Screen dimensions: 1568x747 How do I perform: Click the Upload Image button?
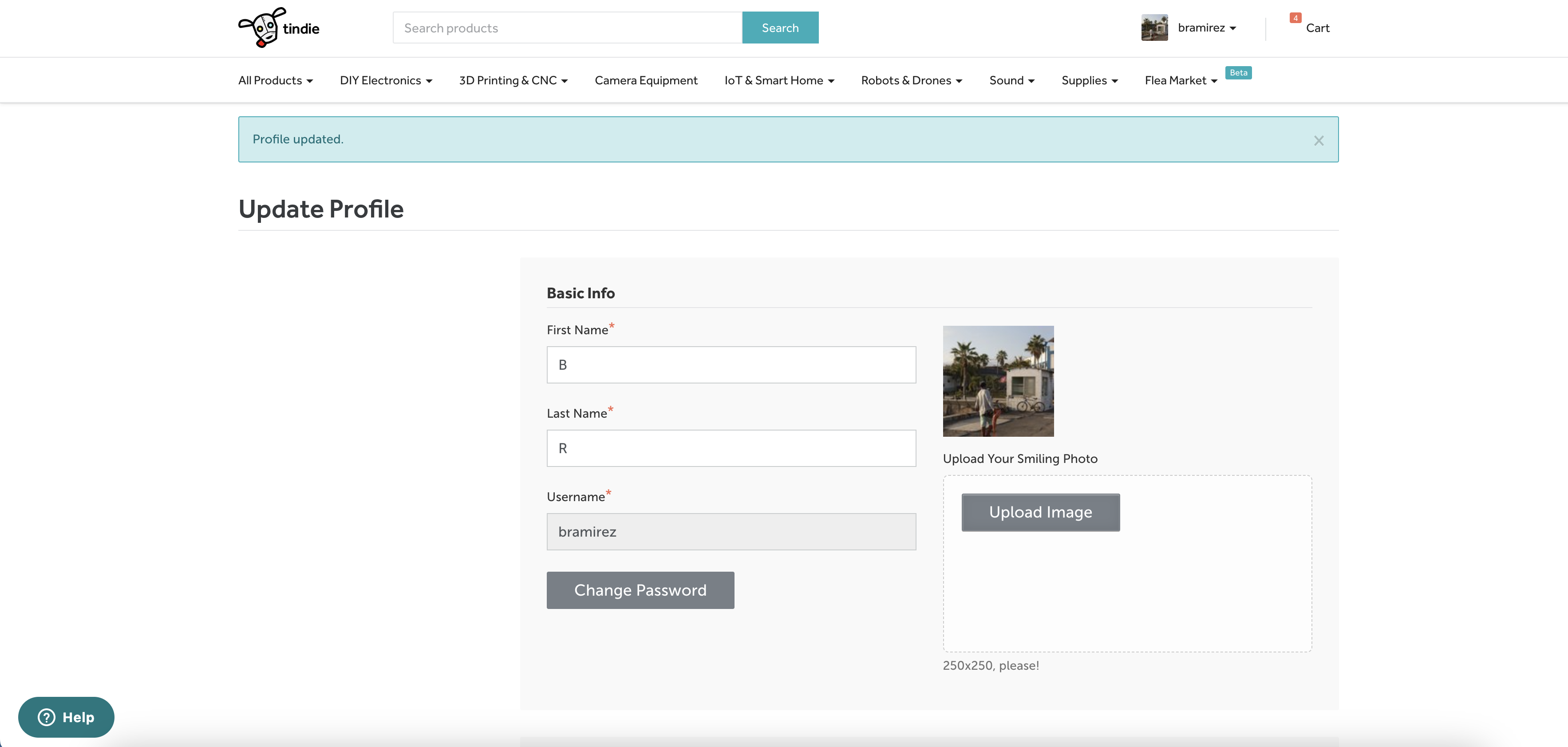(1040, 512)
